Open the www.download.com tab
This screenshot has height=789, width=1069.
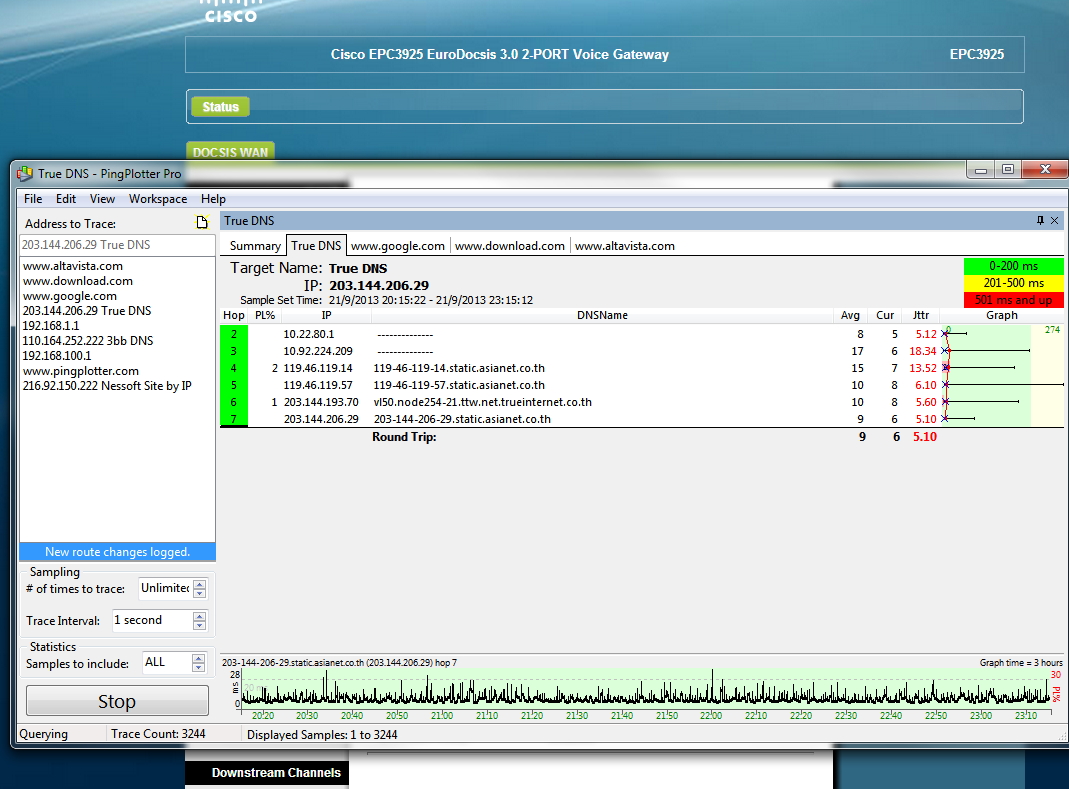tap(510, 245)
